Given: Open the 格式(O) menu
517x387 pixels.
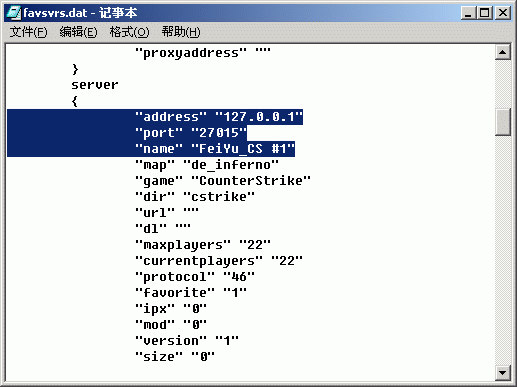Looking at the screenshot, I should tap(129, 32).
